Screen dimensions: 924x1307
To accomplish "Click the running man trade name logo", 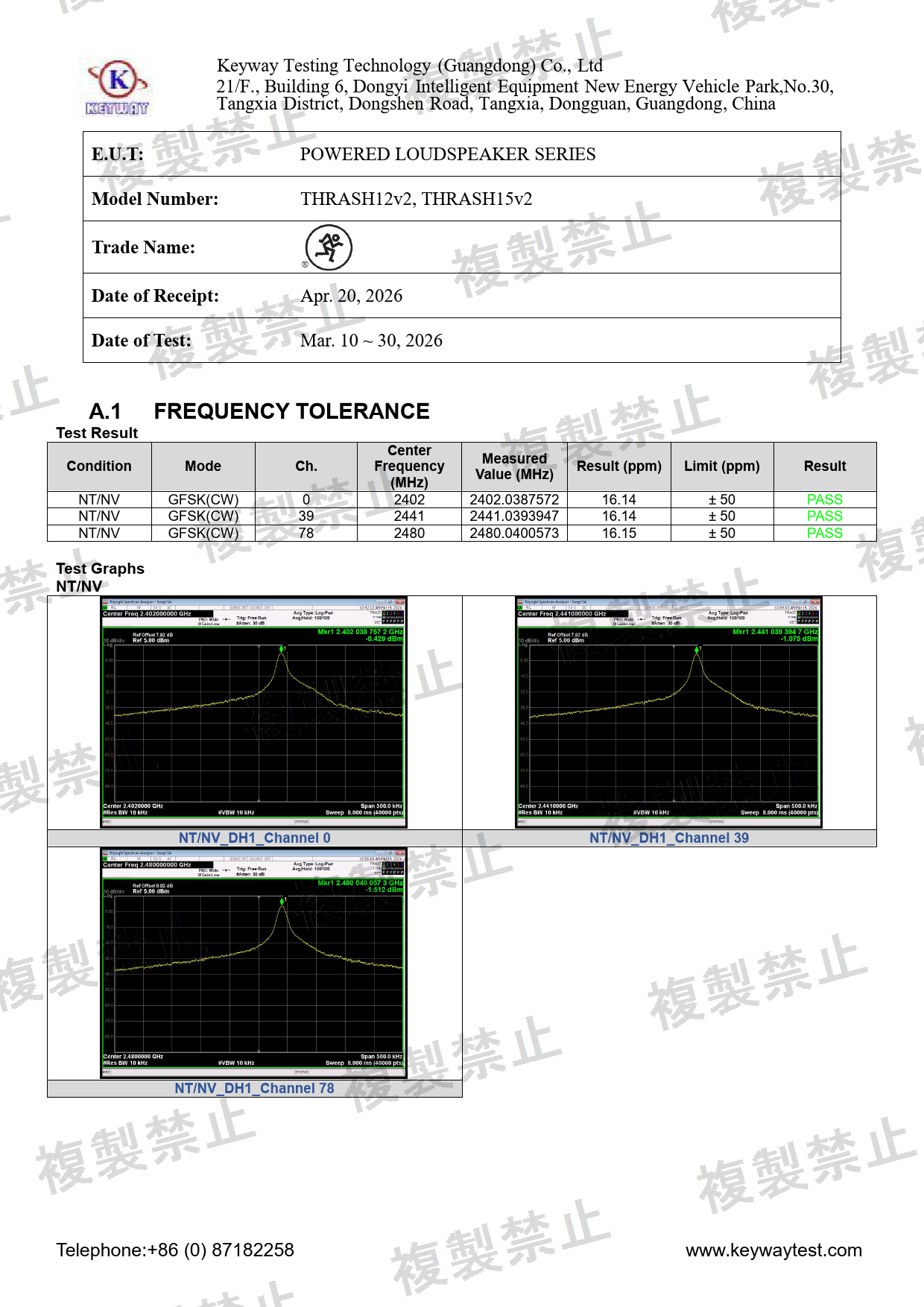I will [328, 247].
